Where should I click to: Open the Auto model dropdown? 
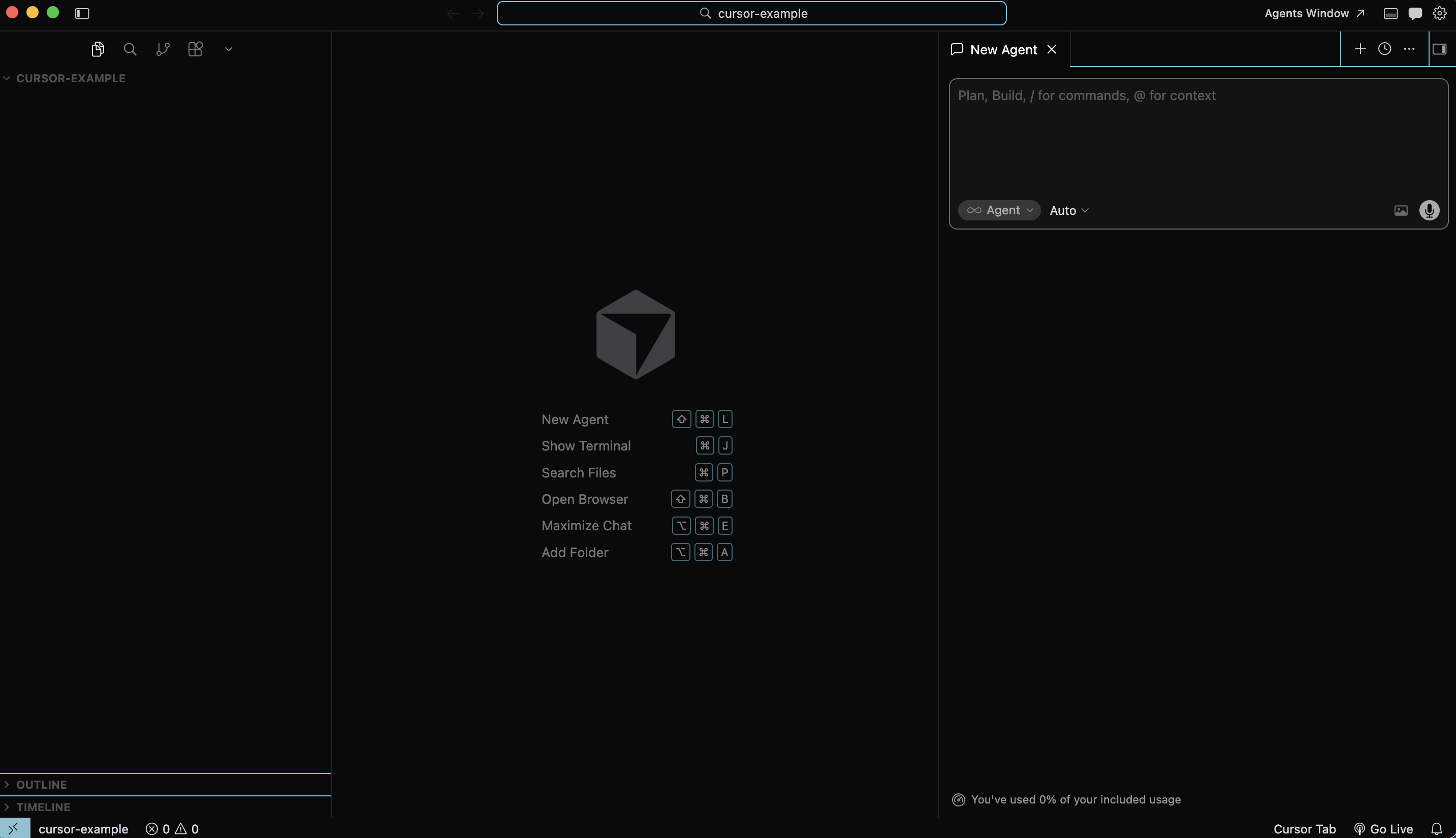tap(1068, 211)
